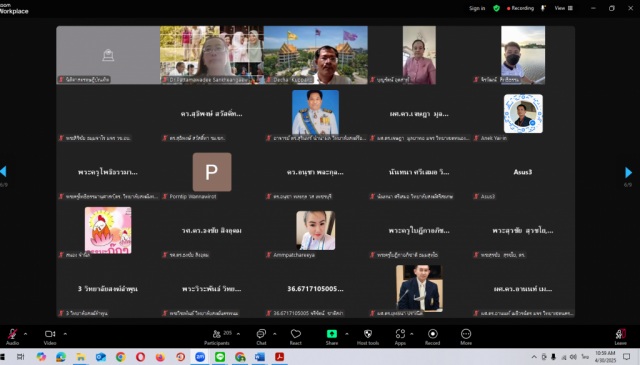
Task: Open Task View on the taskbar
Action: (x=20, y=357)
